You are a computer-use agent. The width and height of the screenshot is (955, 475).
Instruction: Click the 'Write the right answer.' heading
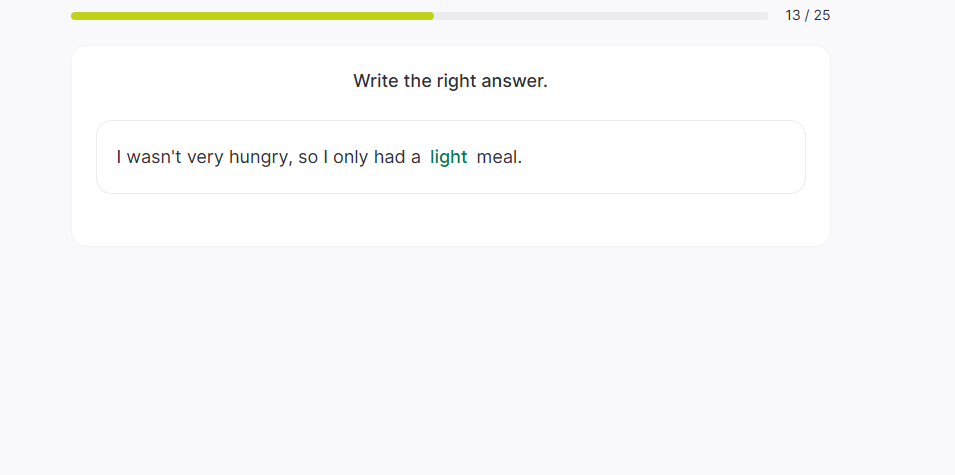tap(450, 81)
